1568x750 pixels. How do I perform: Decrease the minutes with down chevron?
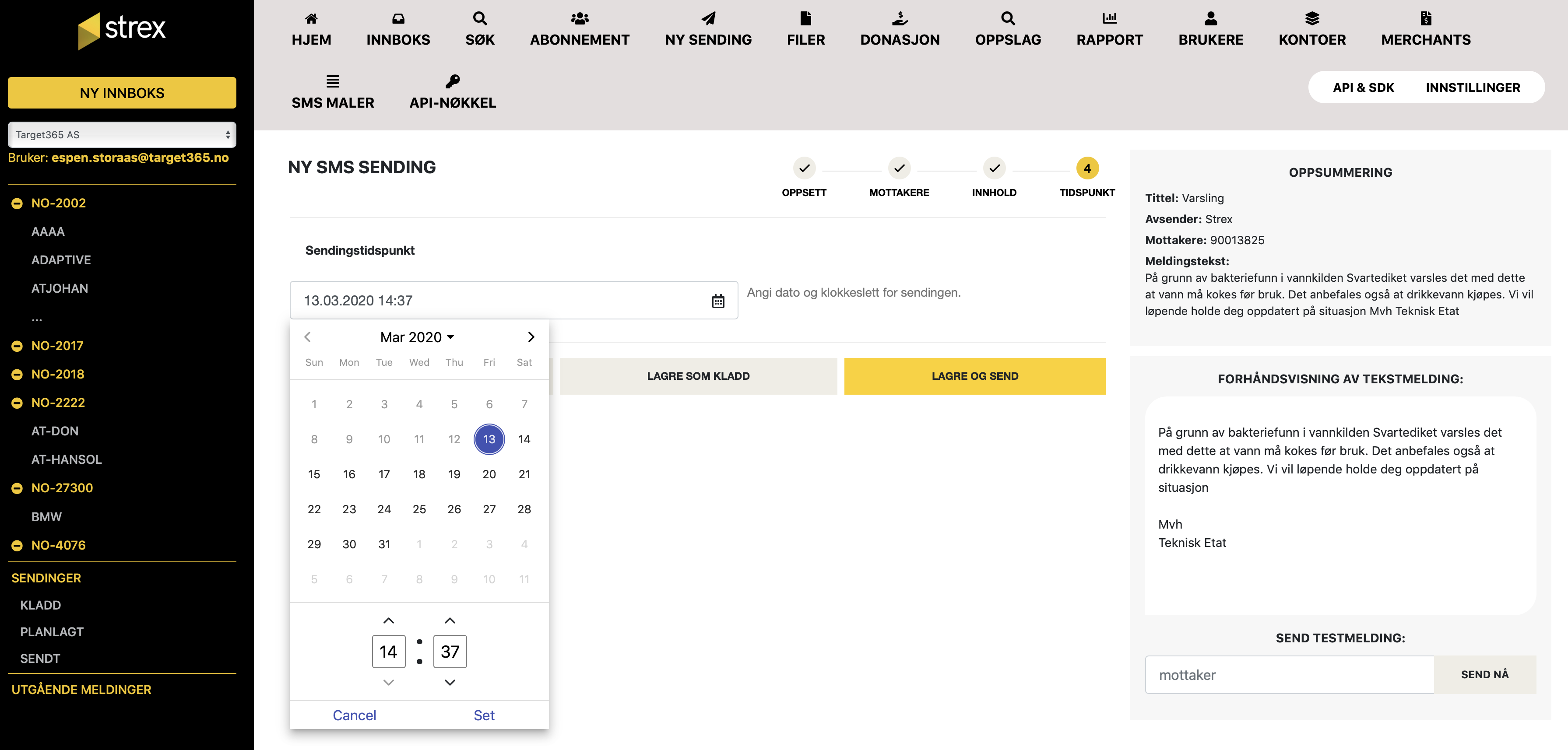[450, 683]
